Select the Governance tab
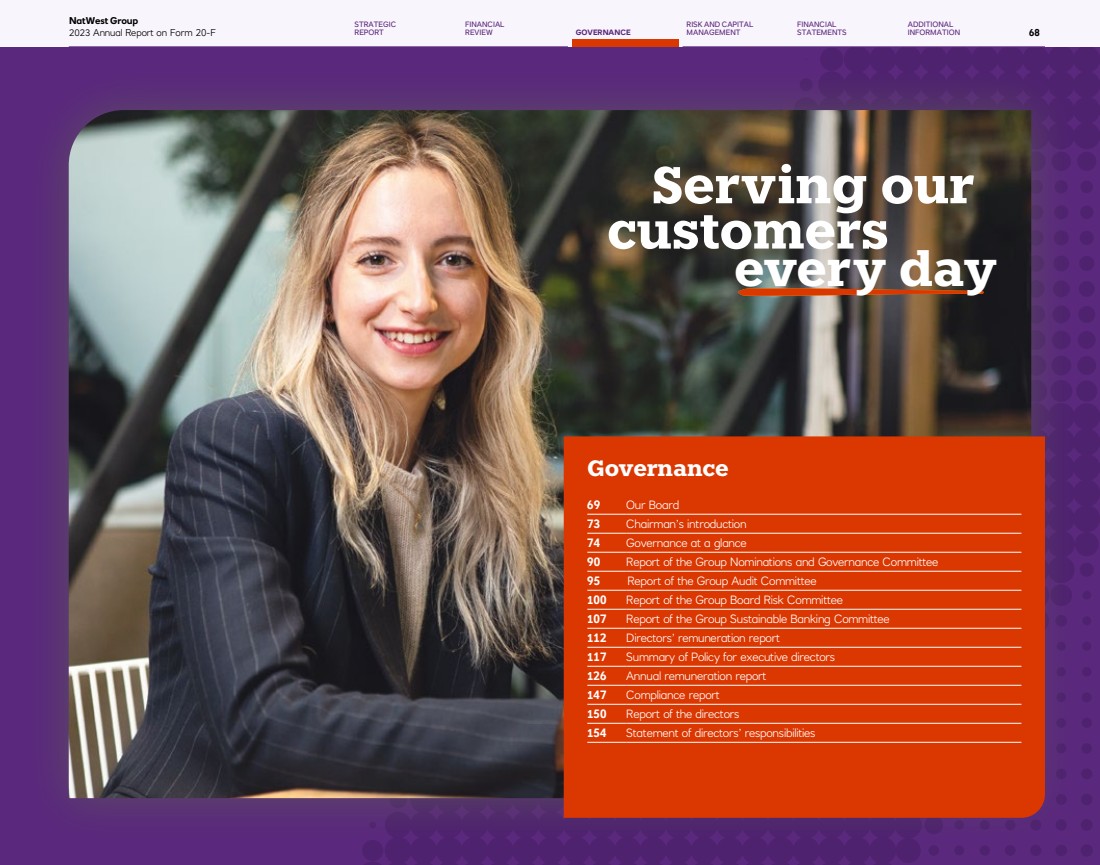Screen dimensions: 1100x865 603,32
